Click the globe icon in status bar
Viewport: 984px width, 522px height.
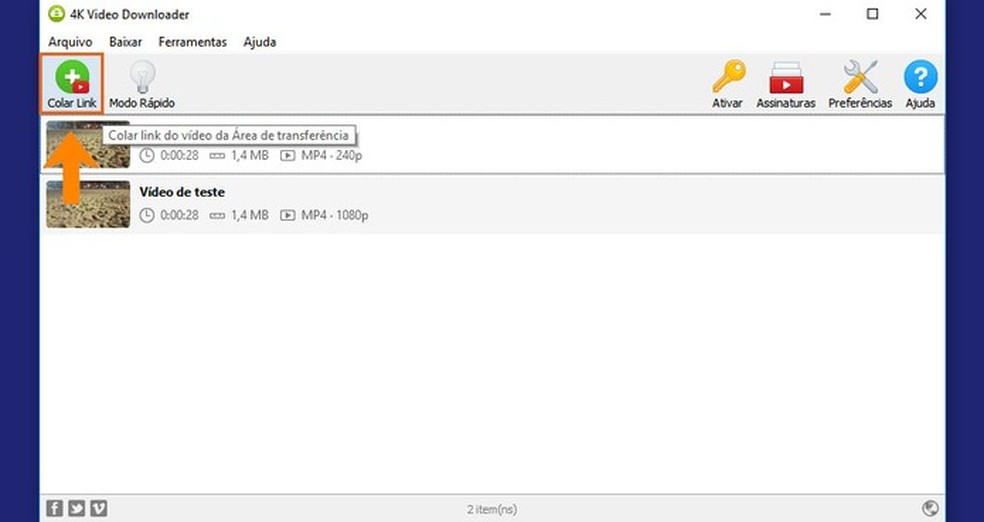tap(930, 508)
